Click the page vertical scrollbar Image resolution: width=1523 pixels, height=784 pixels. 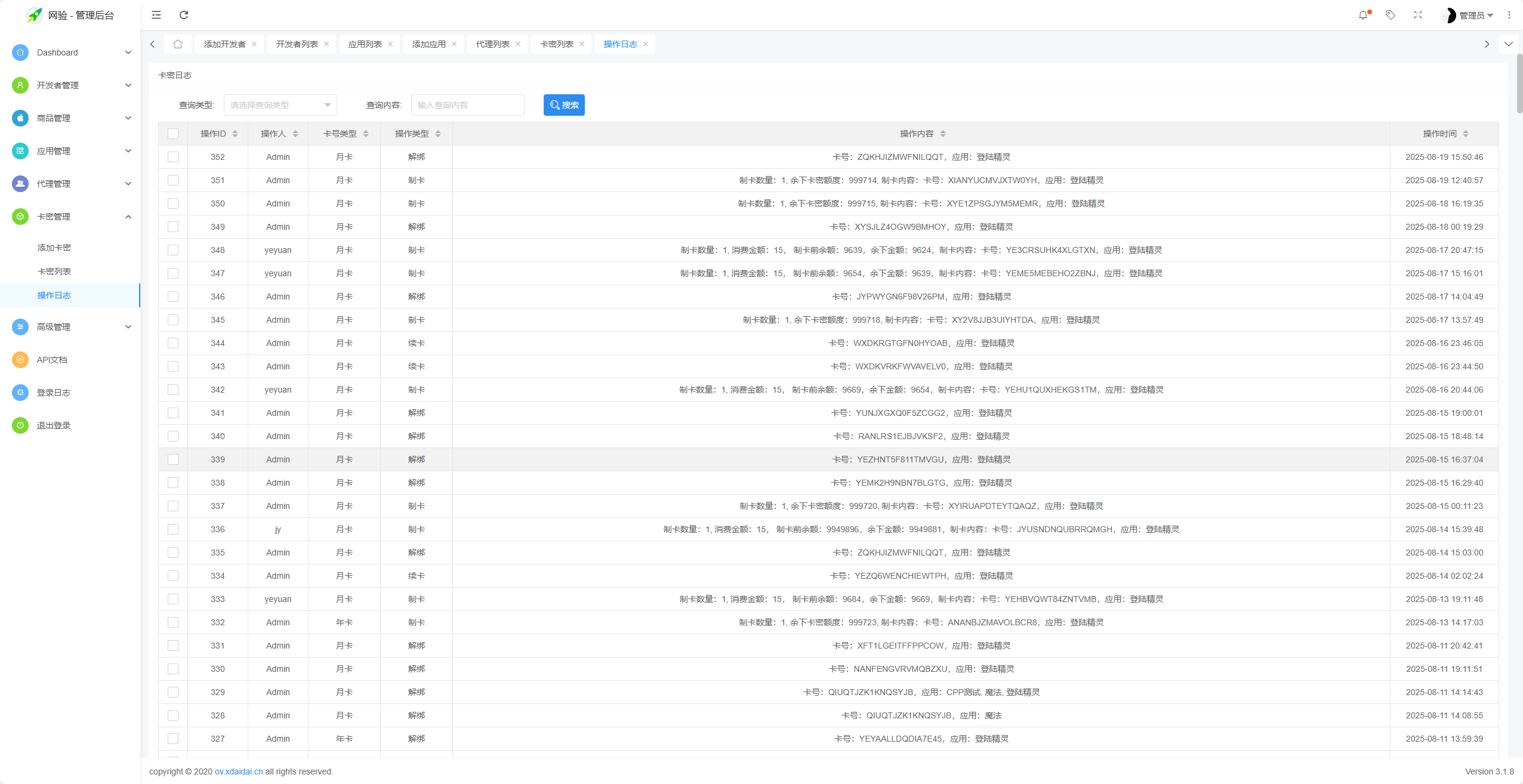[x=1519, y=84]
